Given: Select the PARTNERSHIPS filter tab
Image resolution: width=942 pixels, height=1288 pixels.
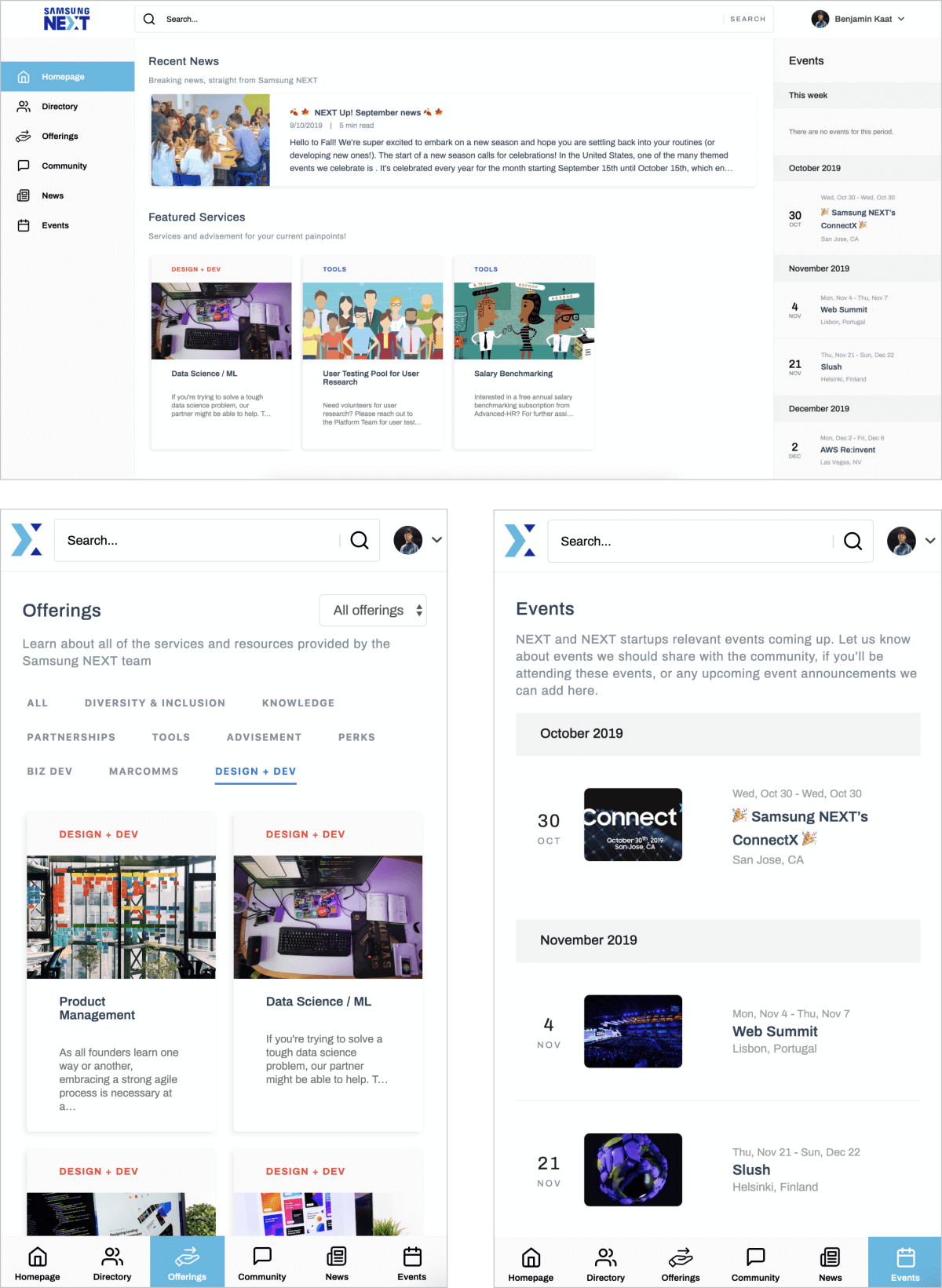Looking at the screenshot, I should pyautogui.click(x=71, y=737).
